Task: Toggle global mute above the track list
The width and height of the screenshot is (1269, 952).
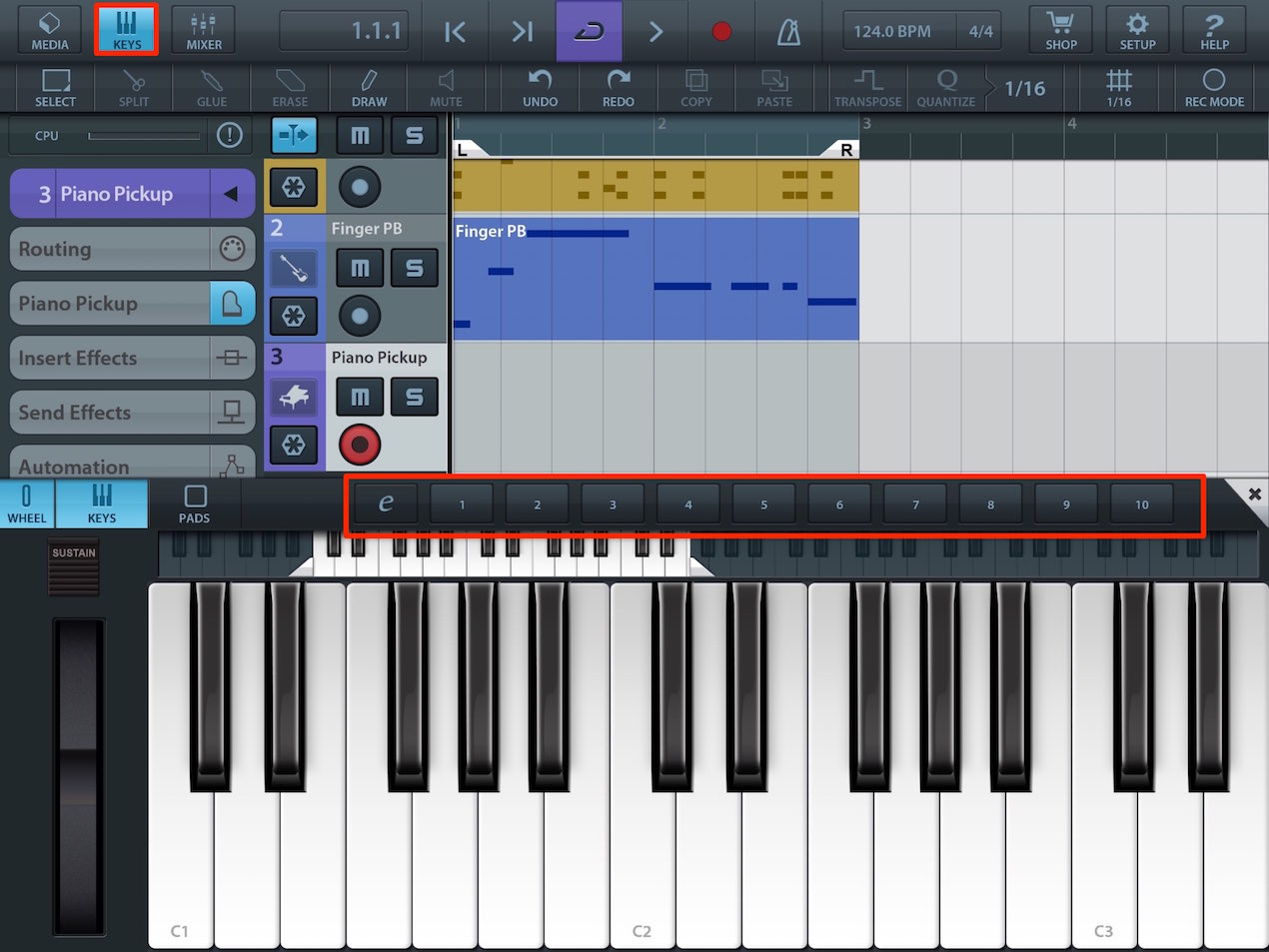Action: pos(360,135)
